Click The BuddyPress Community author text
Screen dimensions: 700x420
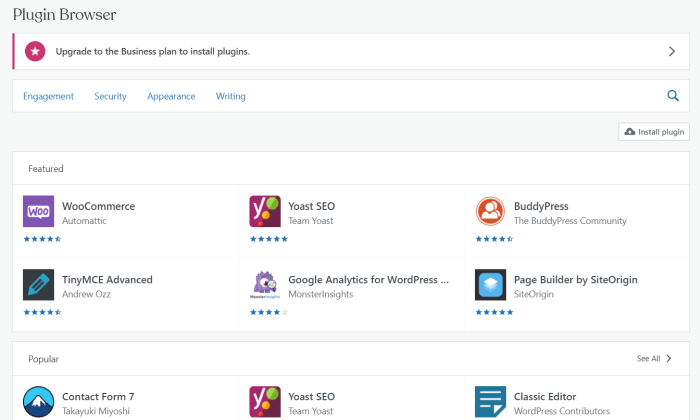click(x=570, y=221)
